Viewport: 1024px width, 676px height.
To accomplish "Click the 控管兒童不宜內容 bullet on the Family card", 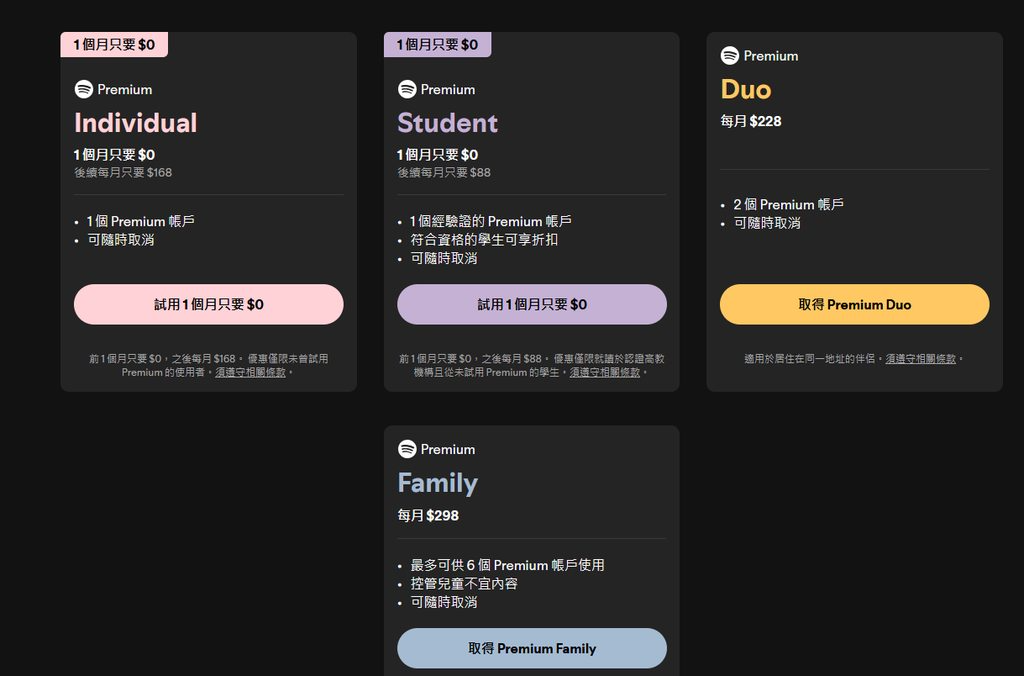I will (464, 583).
